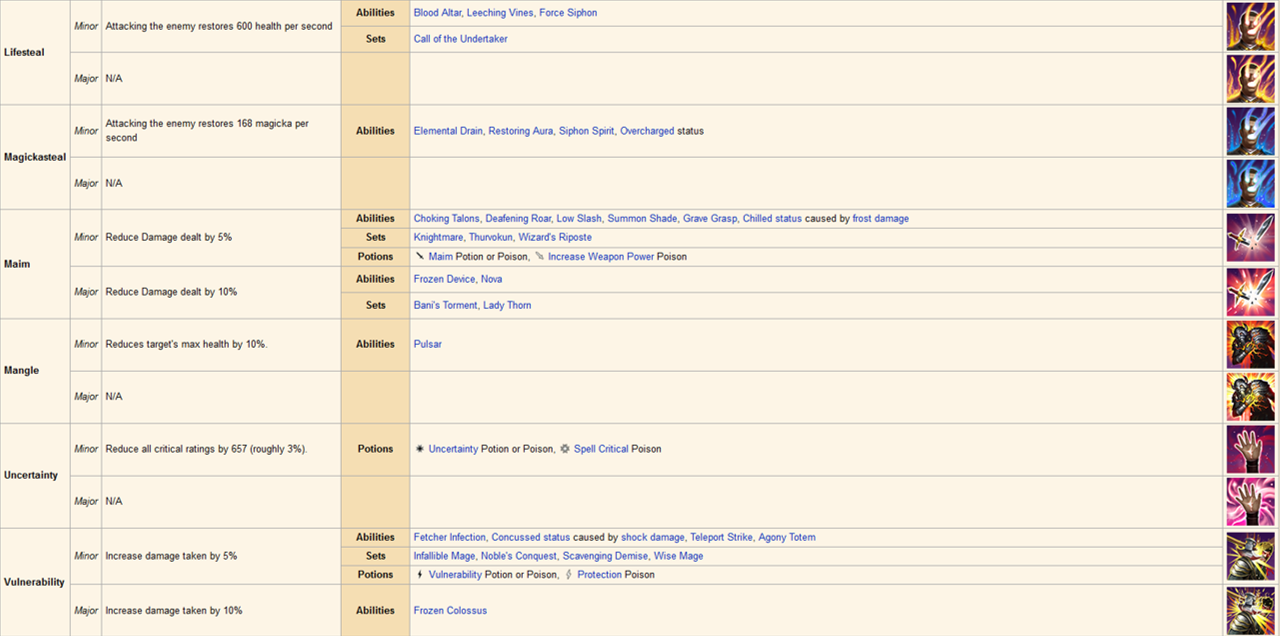The width and height of the screenshot is (1280, 636).
Task: Click the Minor Maim sword icon
Action: [1250, 237]
